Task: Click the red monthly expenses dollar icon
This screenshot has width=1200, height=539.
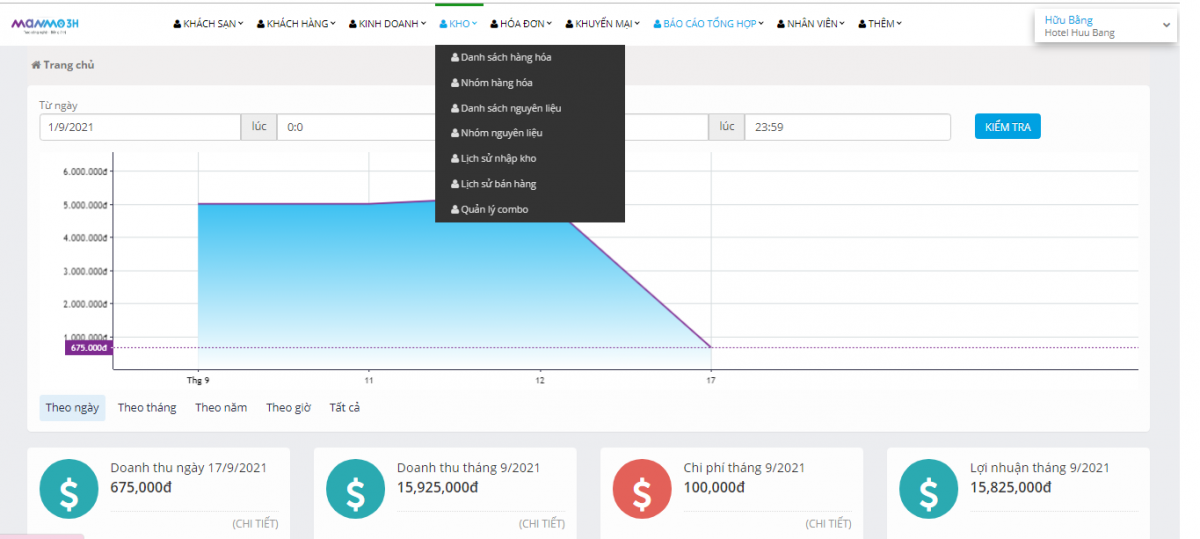Action: coord(642,489)
